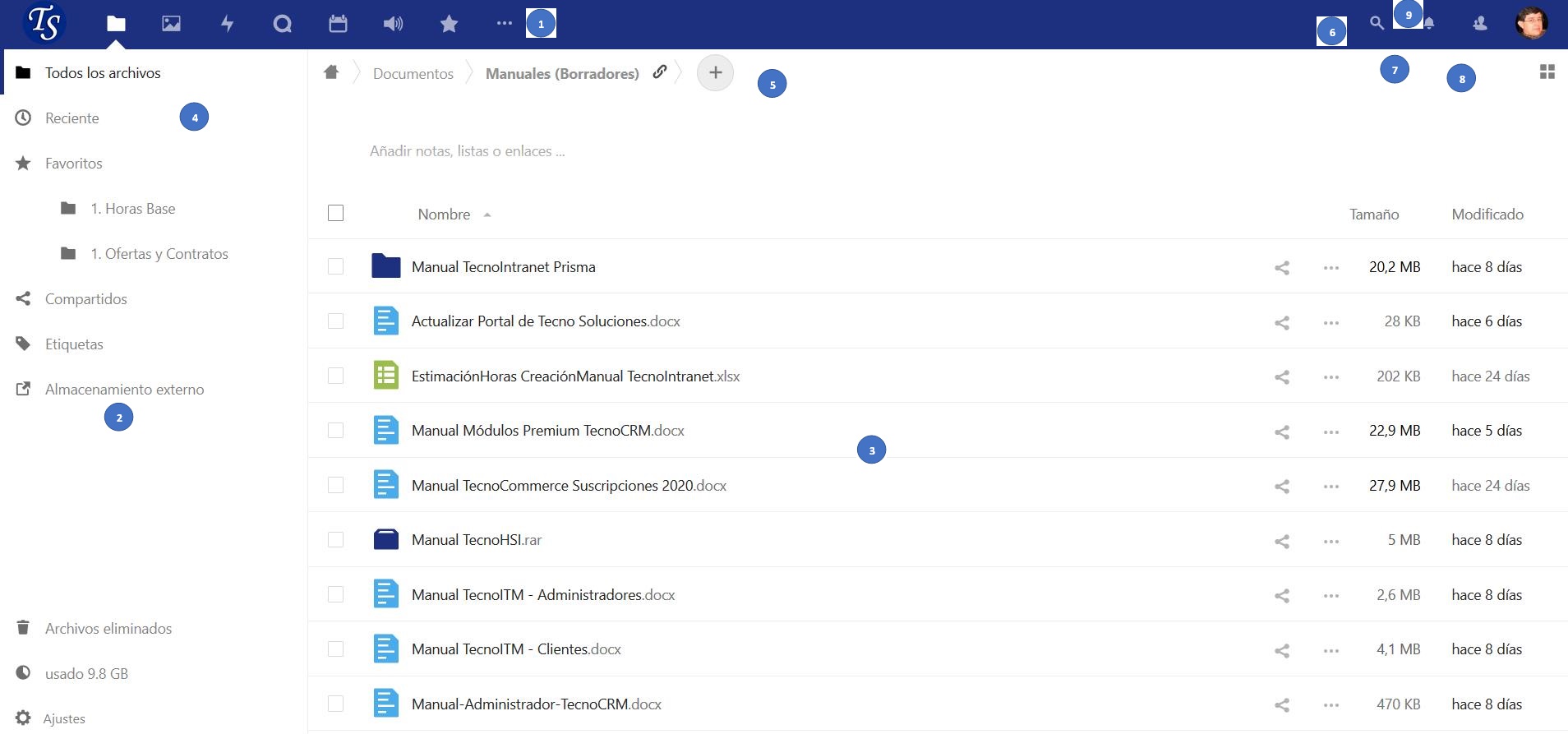Viewport: 1568px width, 734px height.
Task: Go to Compartidos section
Action: 85,299
